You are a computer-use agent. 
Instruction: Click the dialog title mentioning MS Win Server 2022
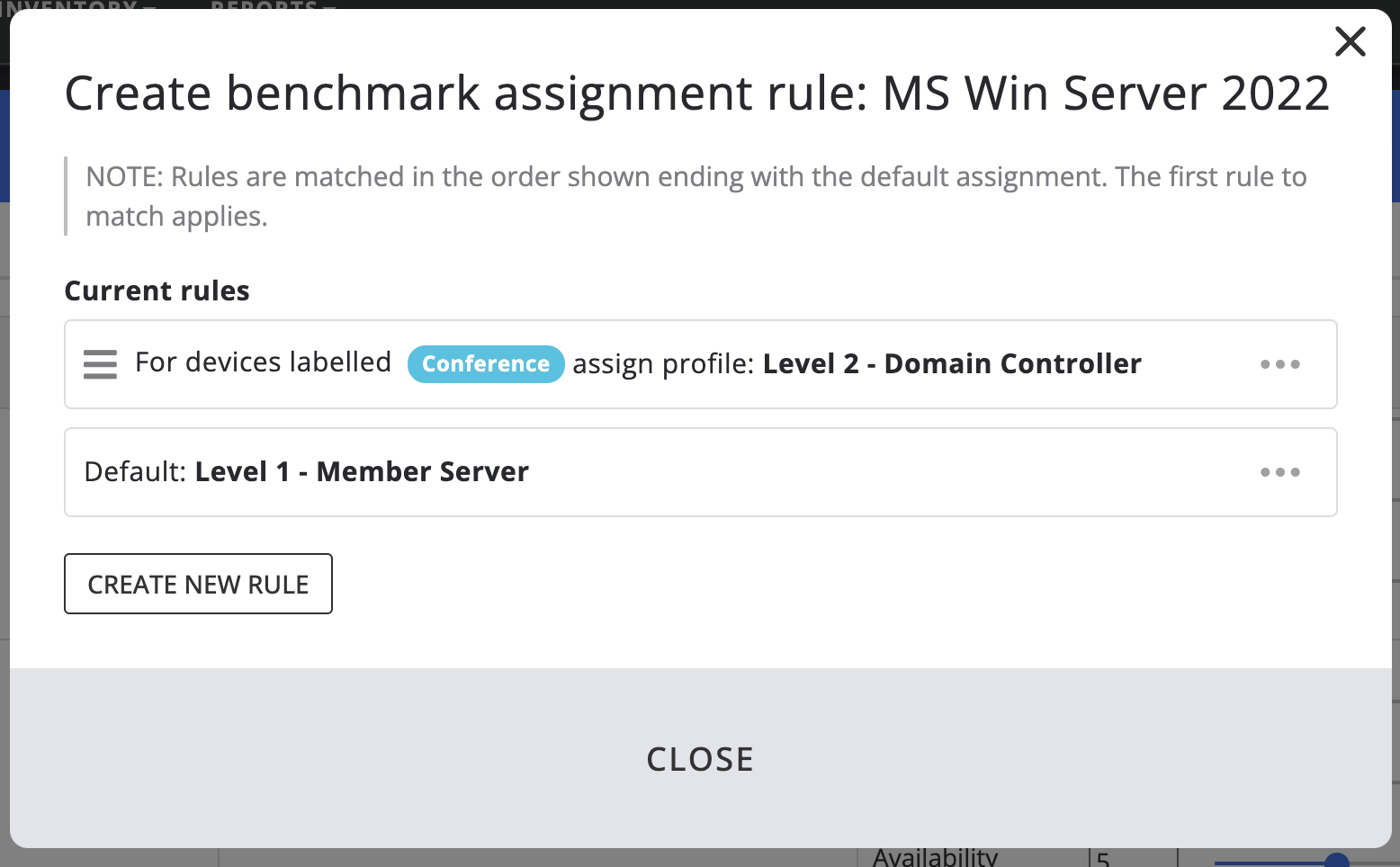click(x=696, y=94)
